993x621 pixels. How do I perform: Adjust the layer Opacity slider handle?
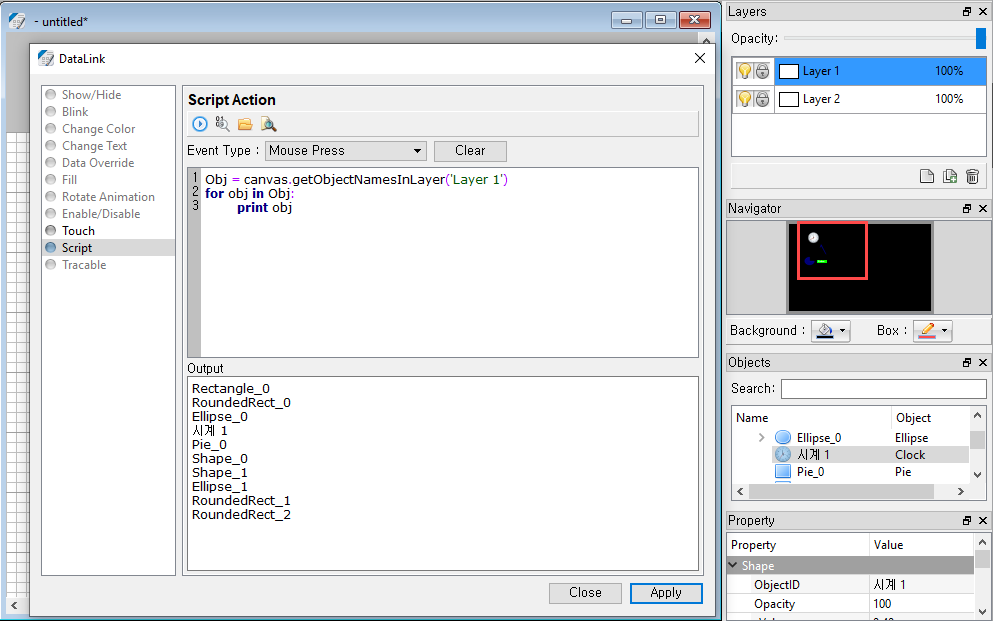(x=980, y=38)
